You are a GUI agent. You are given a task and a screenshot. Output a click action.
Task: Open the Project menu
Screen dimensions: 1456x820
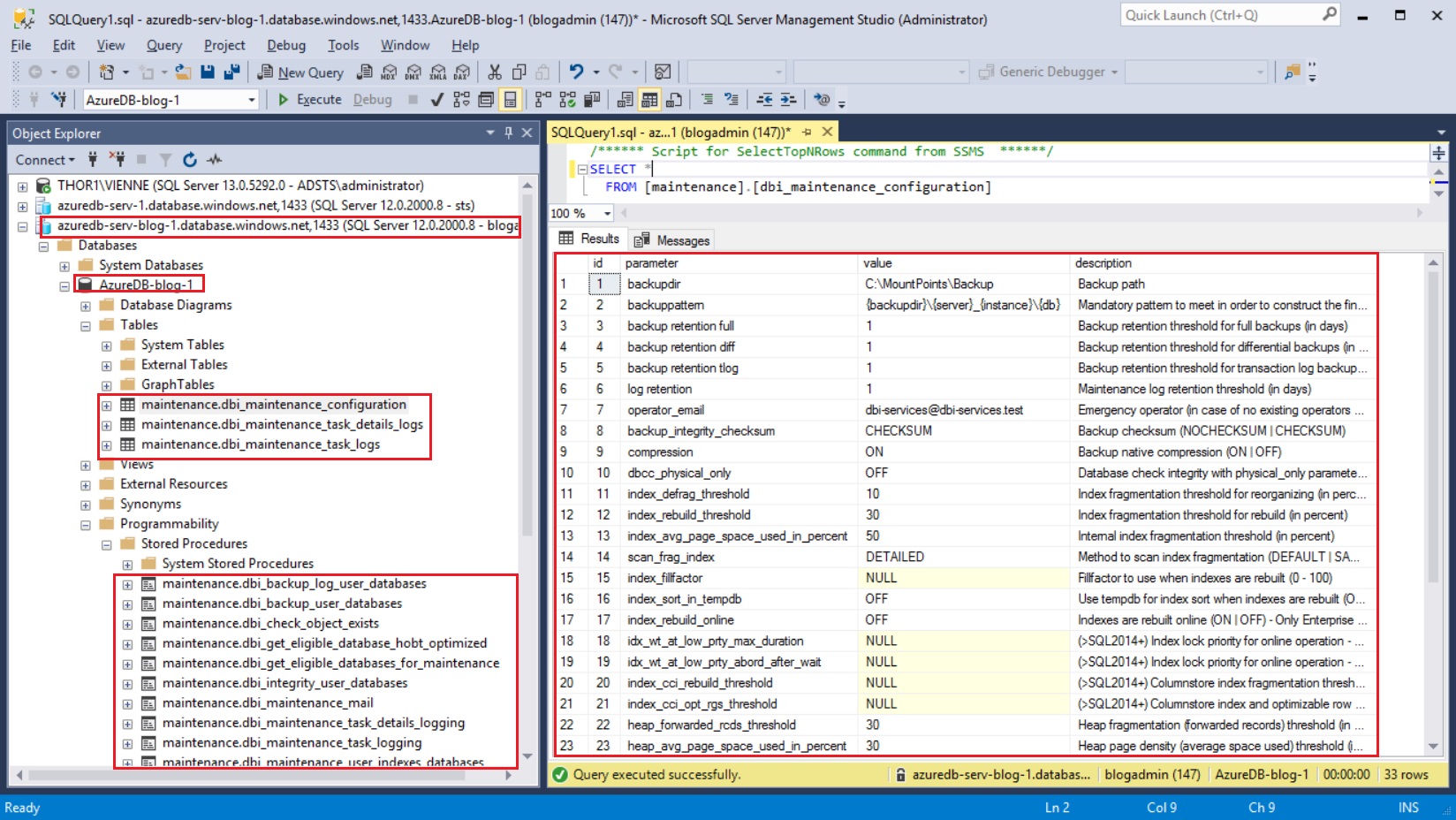(x=224, y=45)
